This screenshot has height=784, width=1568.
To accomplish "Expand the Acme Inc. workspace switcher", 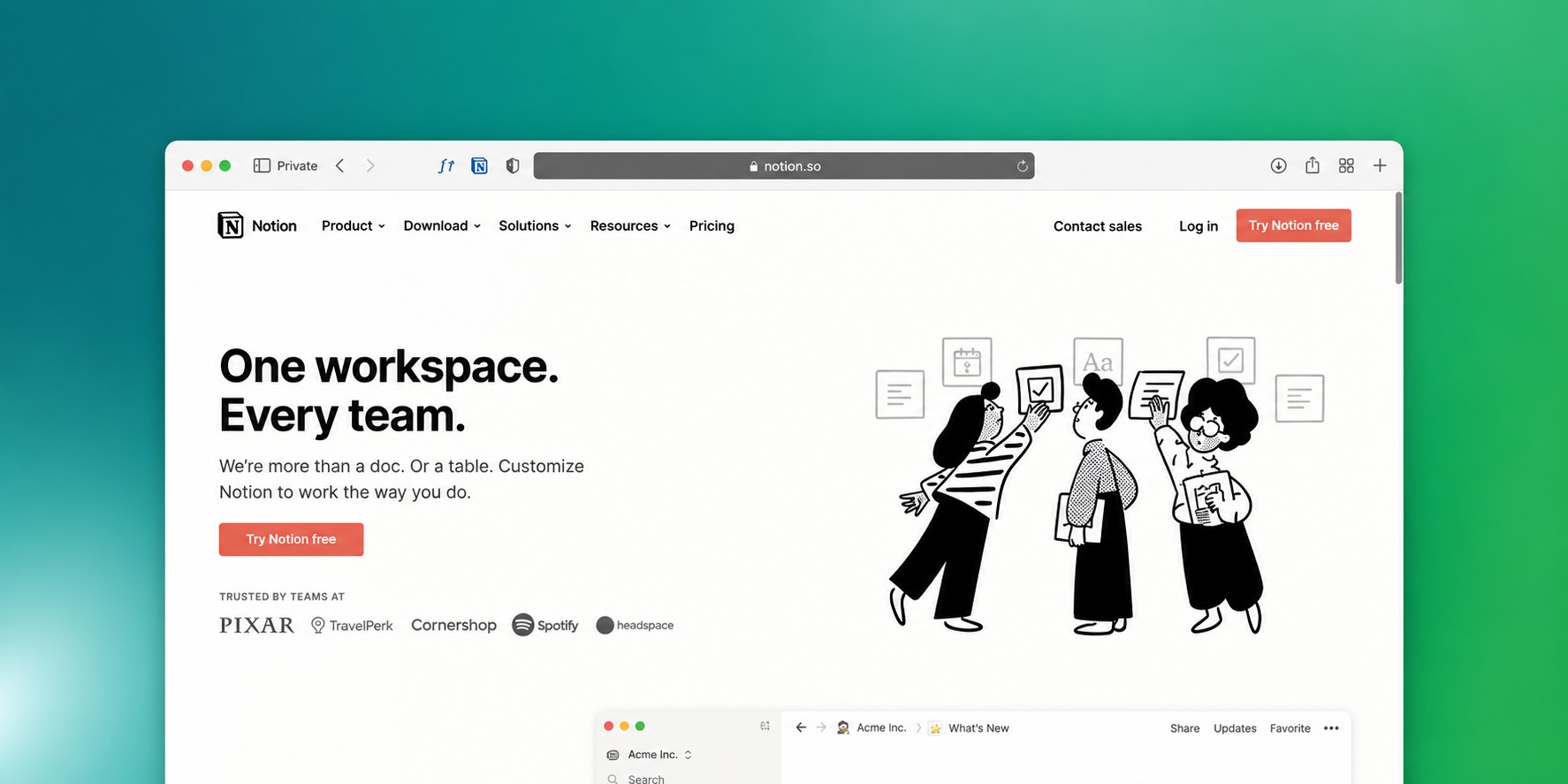I will pos(650,755).
